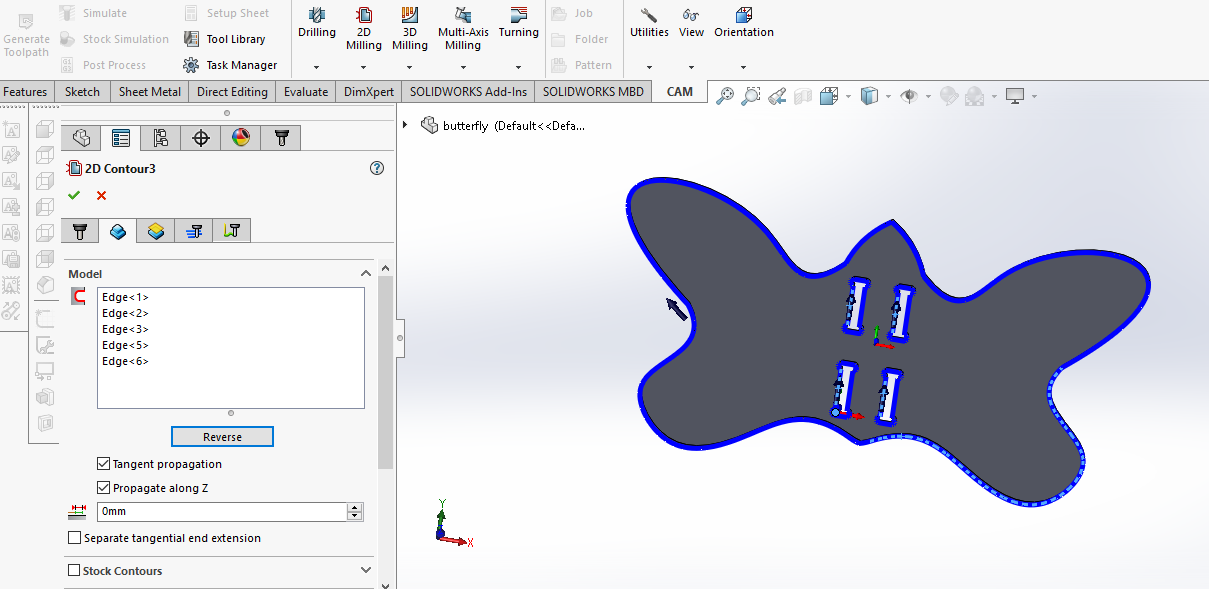Image resolution: width=1209 pixels, height=589 pixels.
Task: Select the Linking page tab icon
Action: [x=231, y=231]
